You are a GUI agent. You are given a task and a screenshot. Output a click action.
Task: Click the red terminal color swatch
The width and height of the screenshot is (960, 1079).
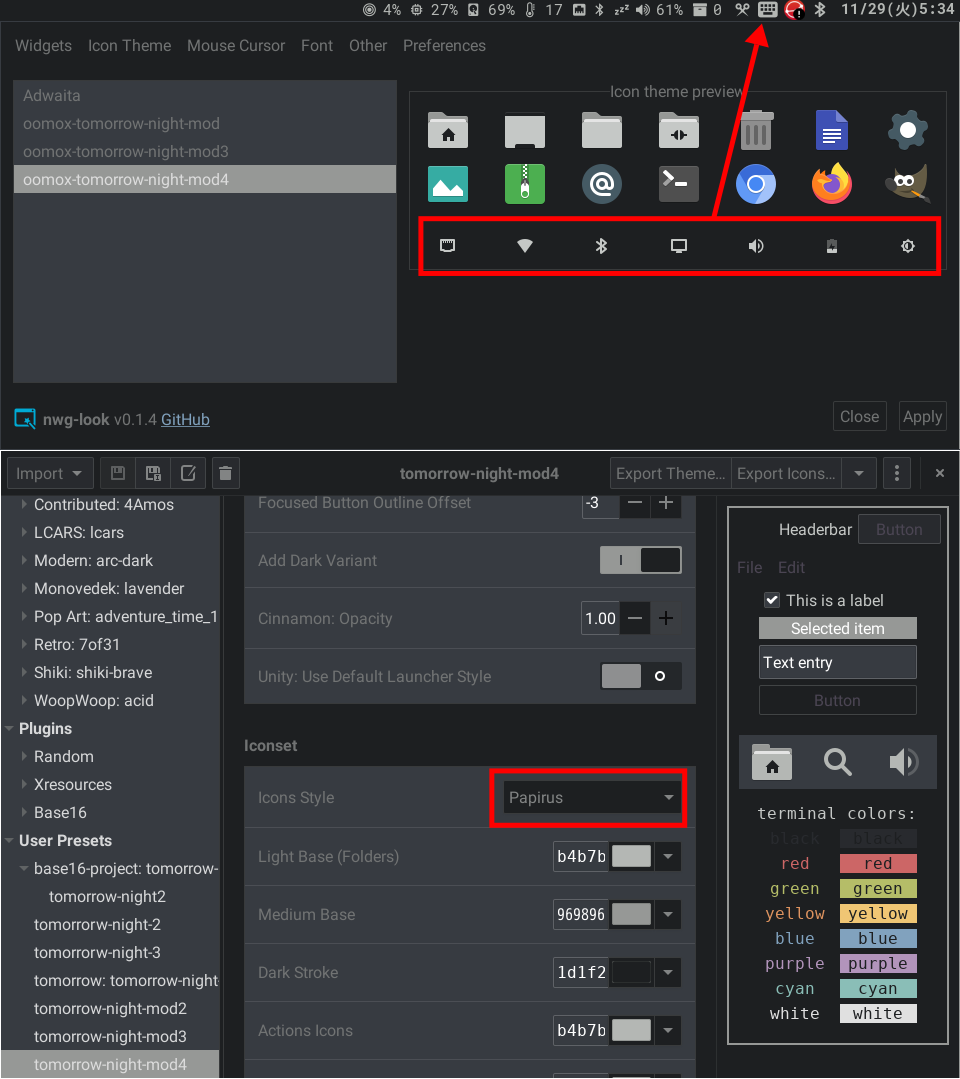(877, 863)
